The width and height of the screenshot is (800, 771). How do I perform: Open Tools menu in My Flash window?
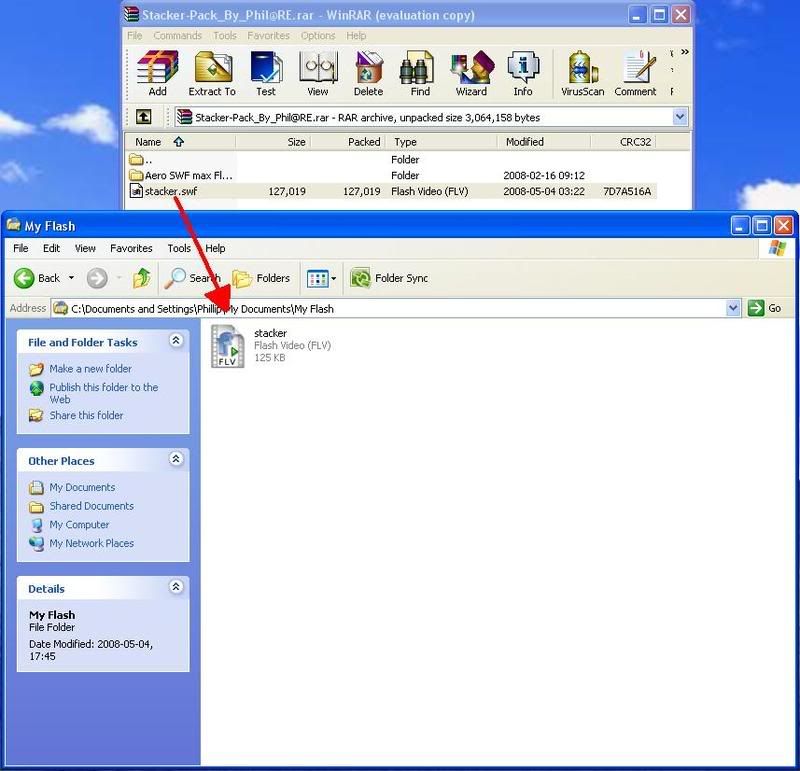click(x=179, y=248)
